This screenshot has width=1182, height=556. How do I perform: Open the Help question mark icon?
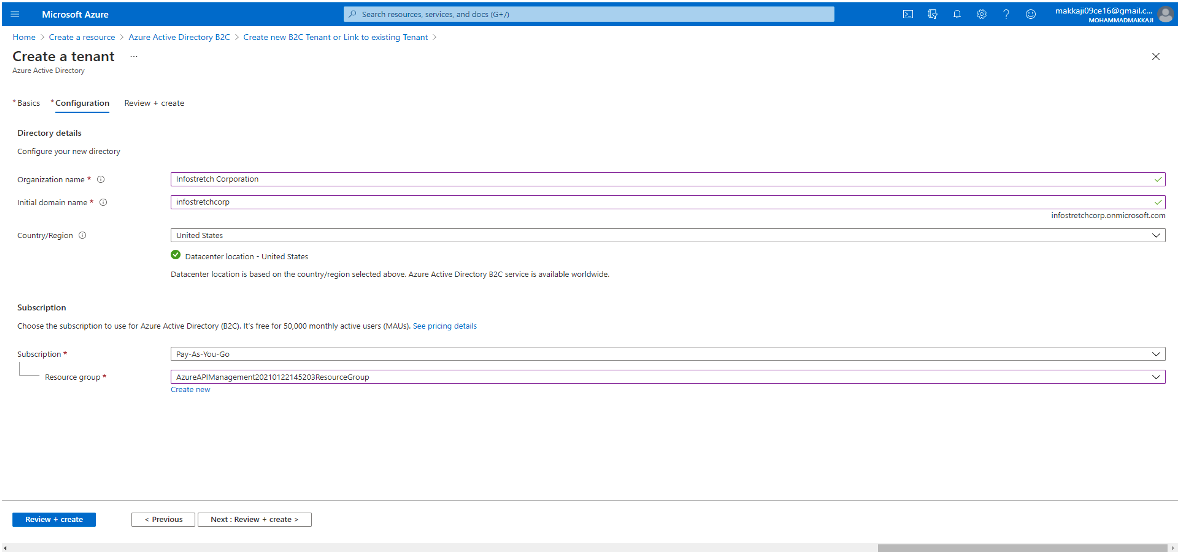[1006, 14]
